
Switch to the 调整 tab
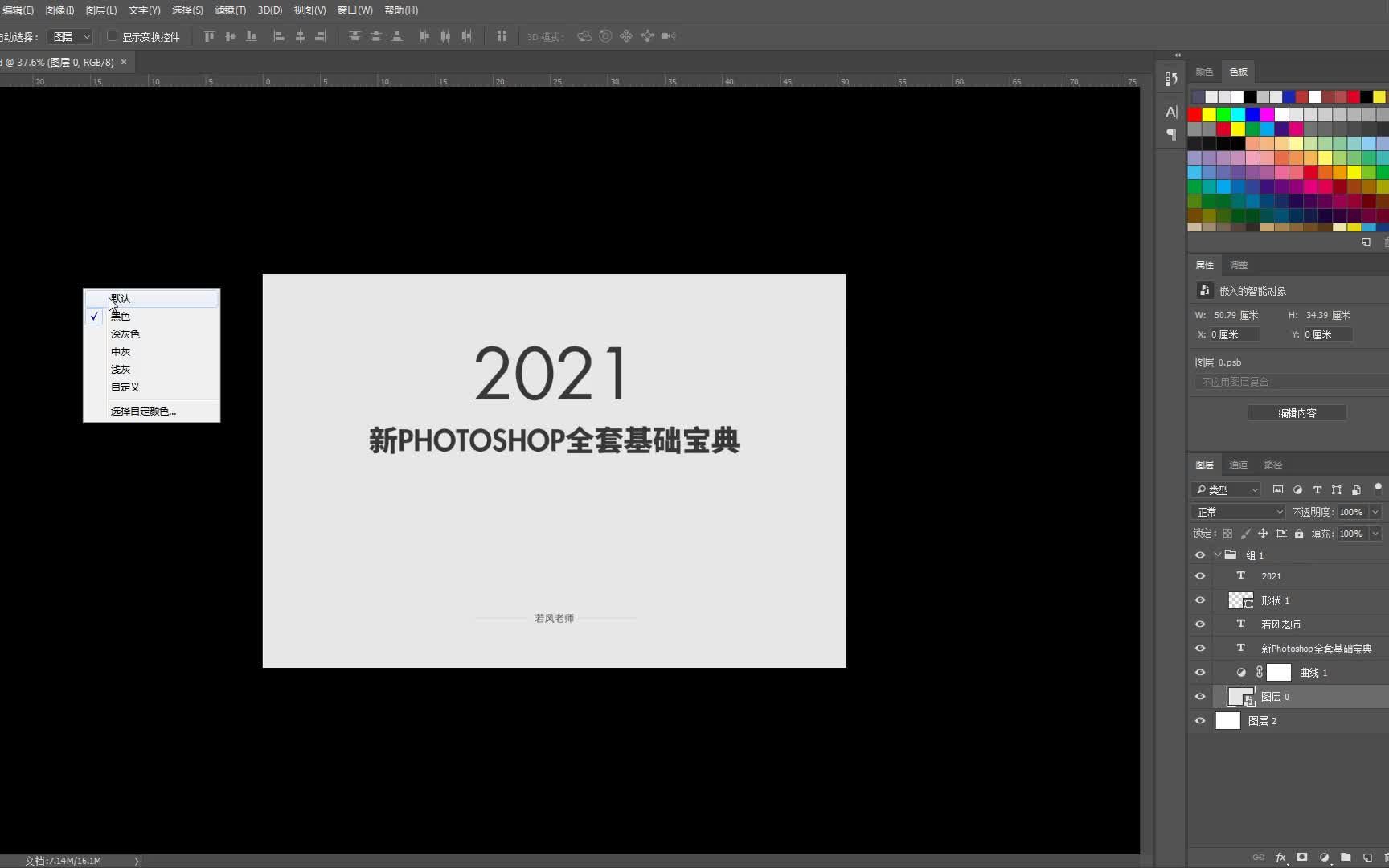pyautogui.click(x=1239, y=265)
